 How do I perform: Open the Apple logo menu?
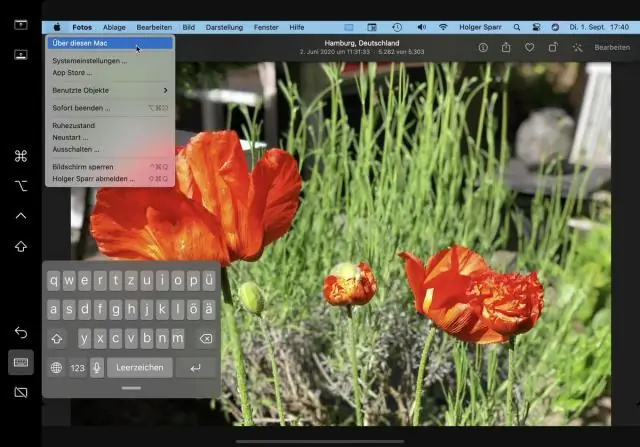(57, 27)
